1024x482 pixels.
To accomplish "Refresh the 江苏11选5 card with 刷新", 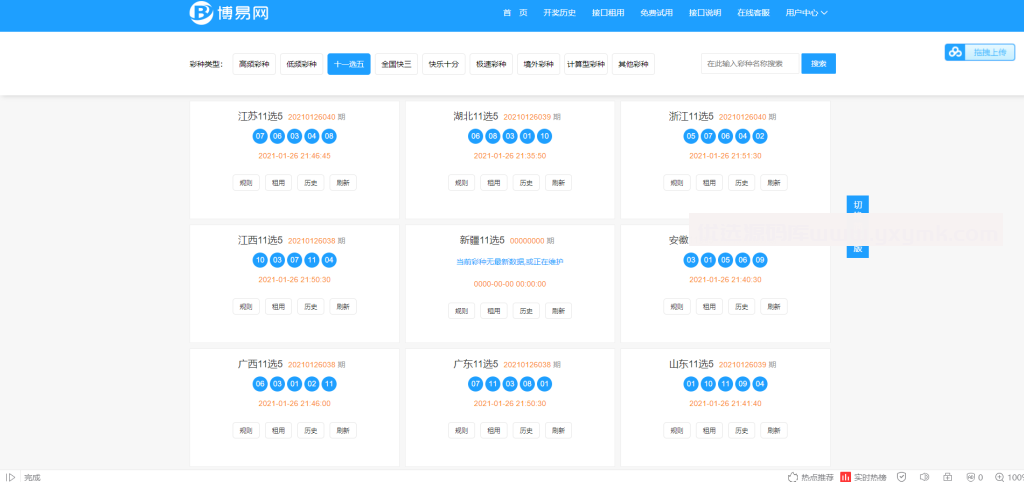I will (342, 183).
